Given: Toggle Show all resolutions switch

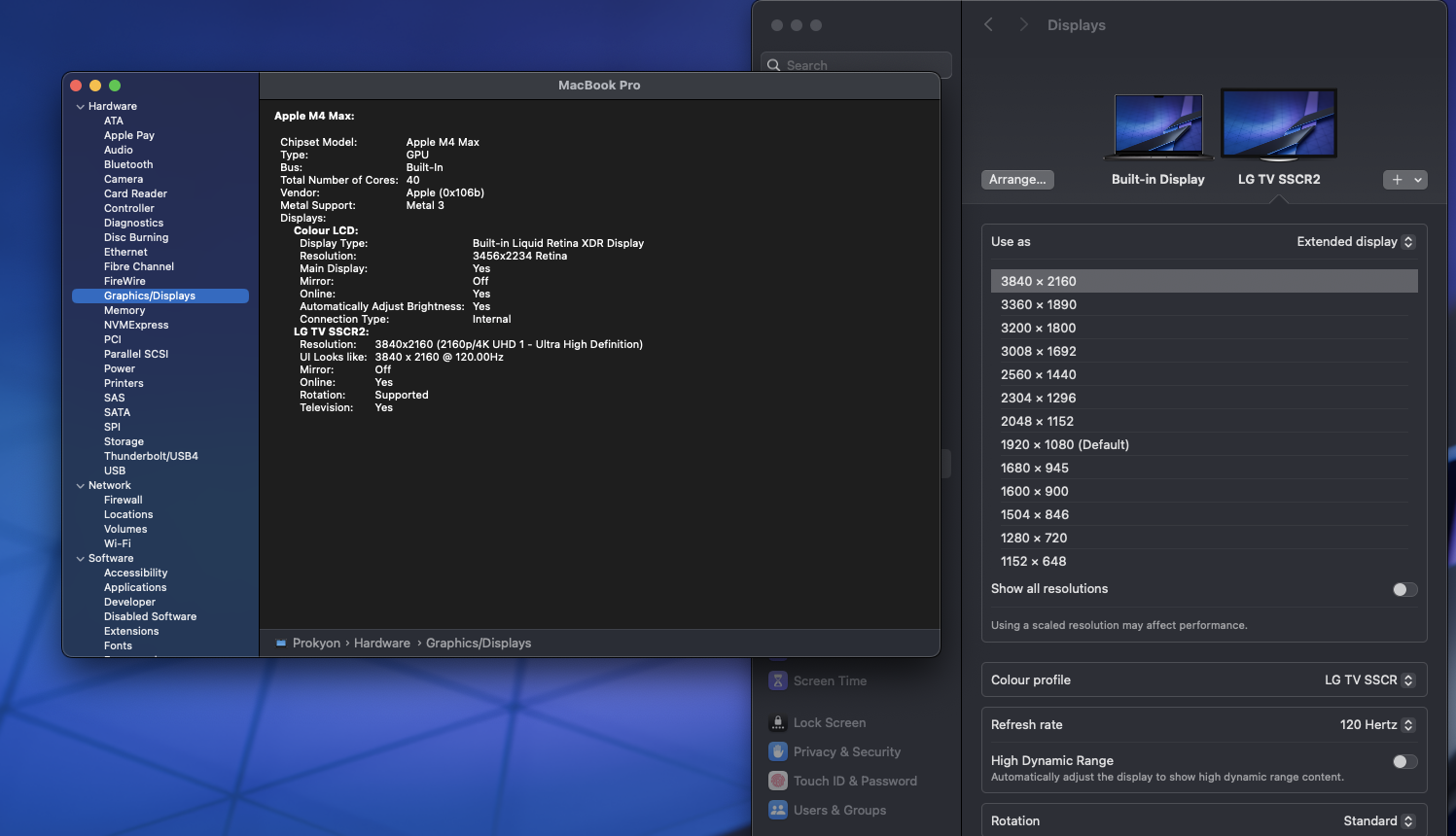Looking at the screenshot, I should [x=1404, y=589].
